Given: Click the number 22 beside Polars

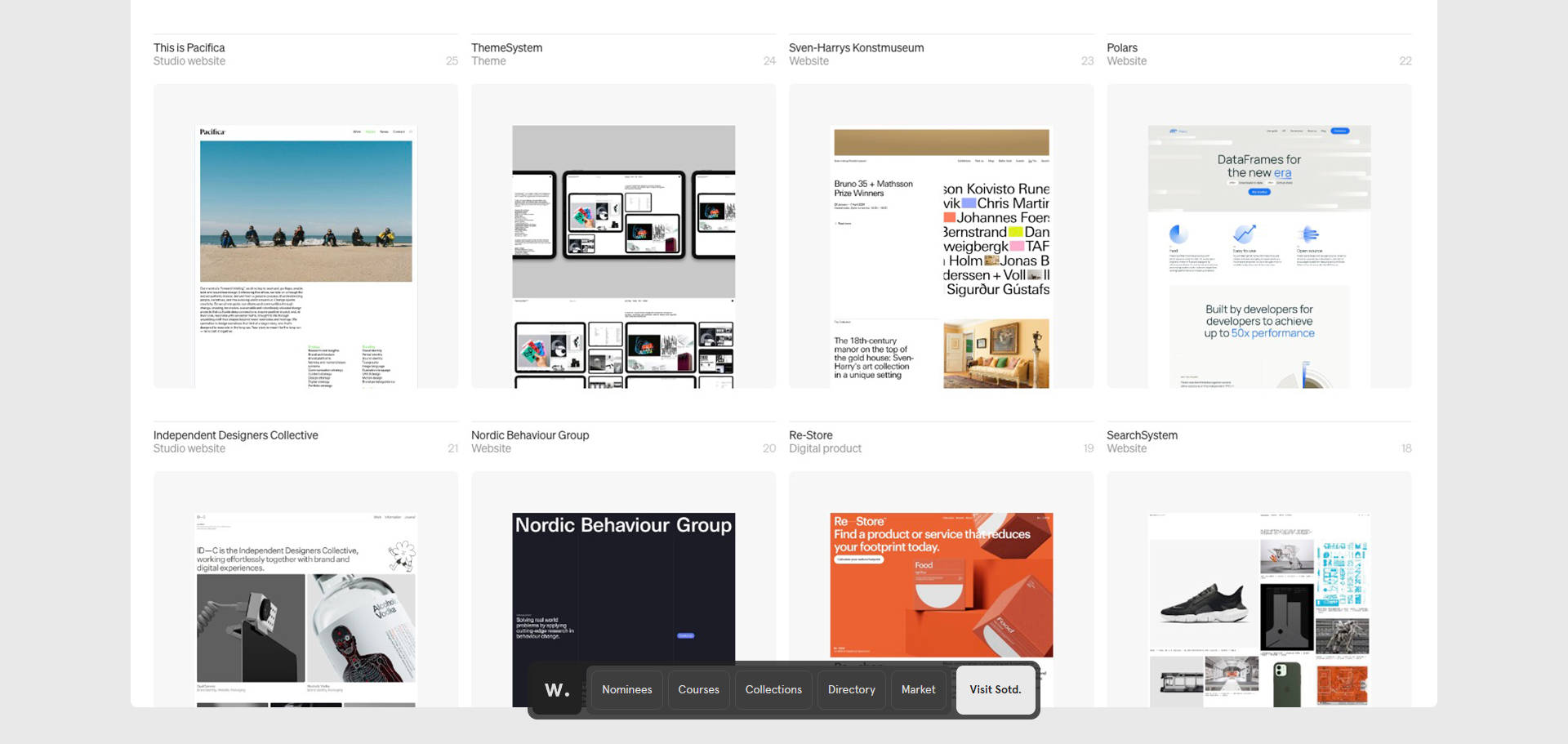Looking at the screenshot, I should click(1405, 61).
